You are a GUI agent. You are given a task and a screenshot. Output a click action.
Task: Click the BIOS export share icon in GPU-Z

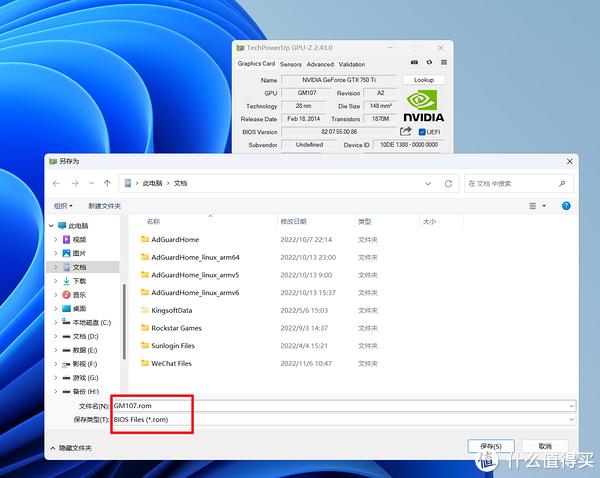tap(406, 132)
